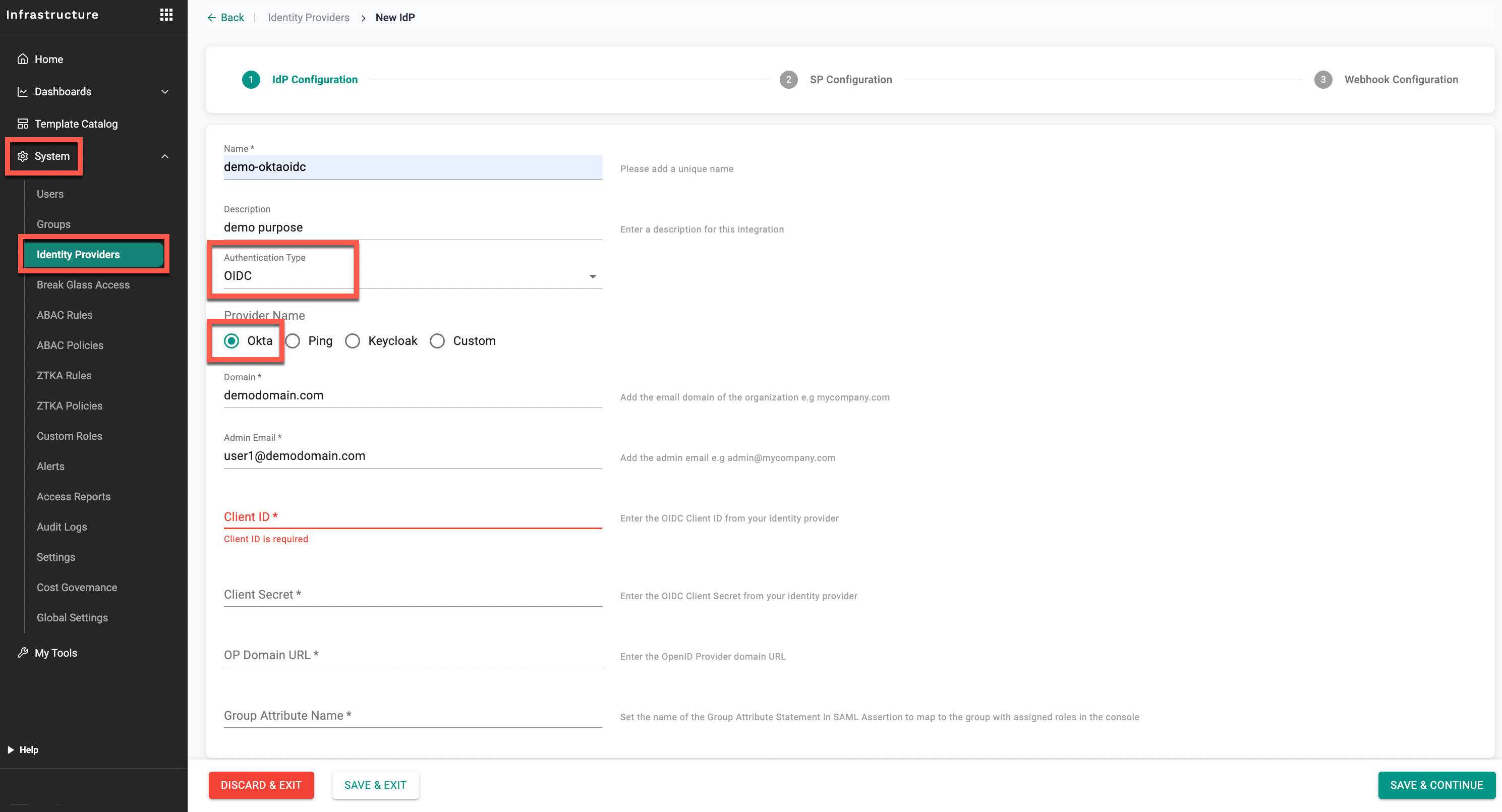Viewport: 1502px width, 812px height.
Task: Click the Save & Continue button
Action: coord(1435,785)
